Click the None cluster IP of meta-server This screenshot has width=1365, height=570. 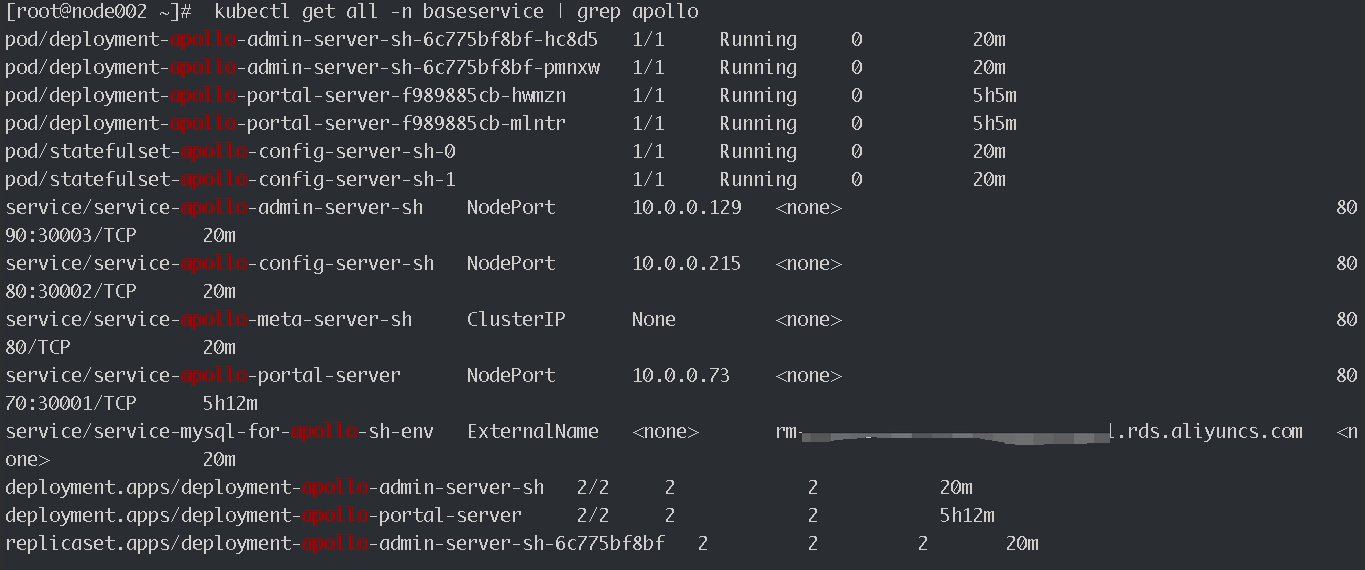(654, 320)
